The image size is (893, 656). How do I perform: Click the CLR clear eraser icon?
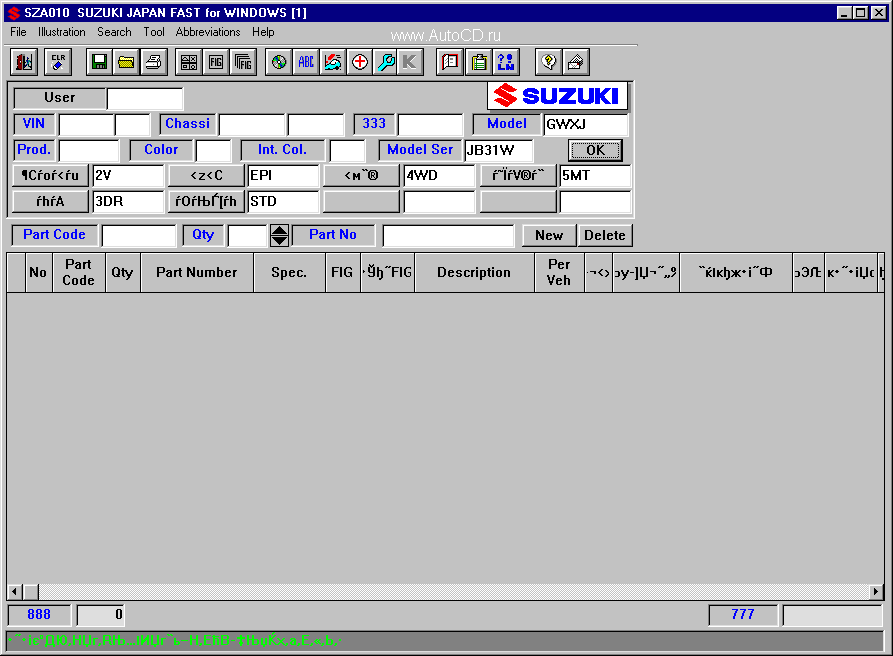(58, 62)
